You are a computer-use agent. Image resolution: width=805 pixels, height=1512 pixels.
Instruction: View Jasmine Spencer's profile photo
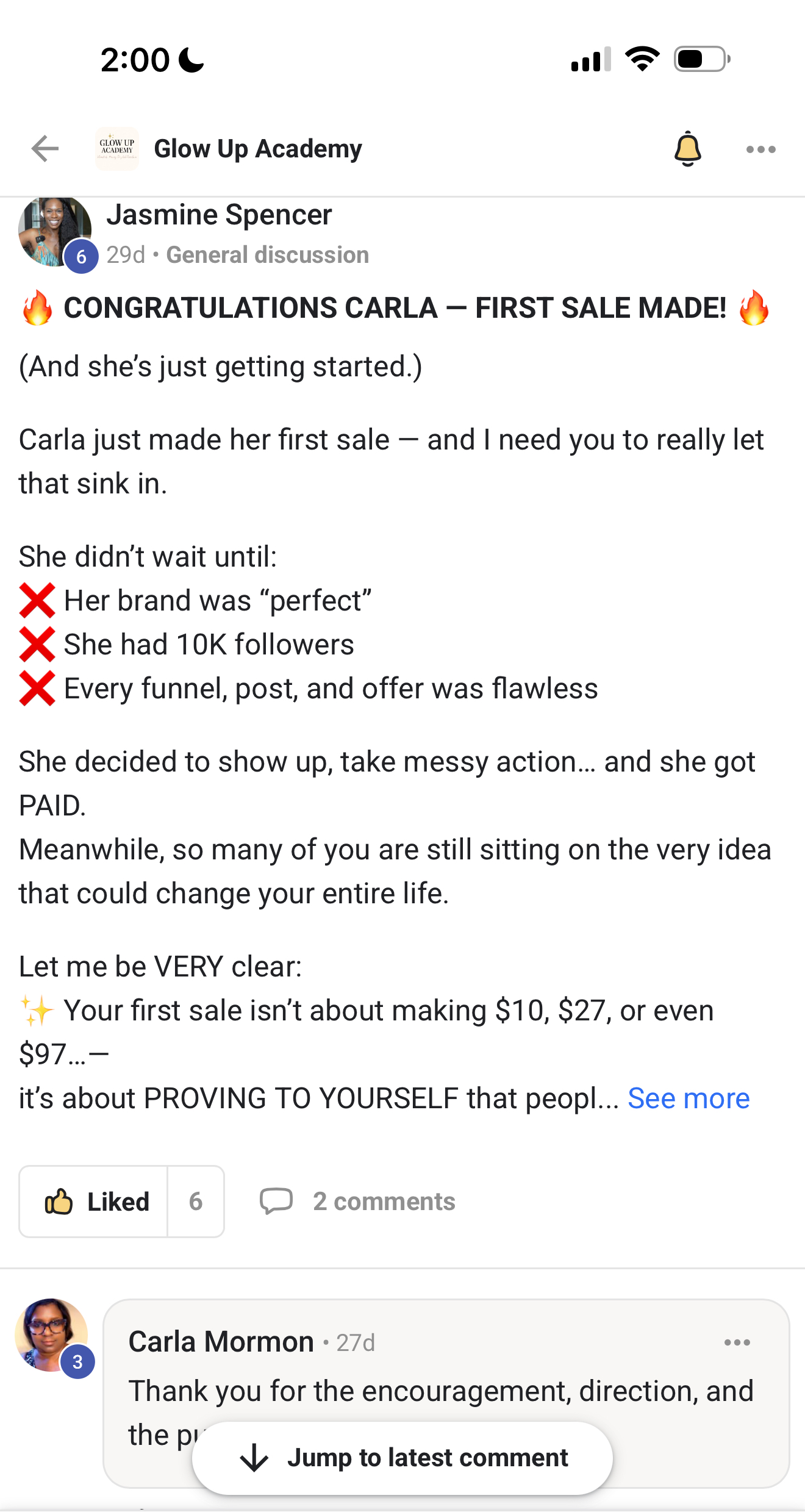click(x=54, y=232)
